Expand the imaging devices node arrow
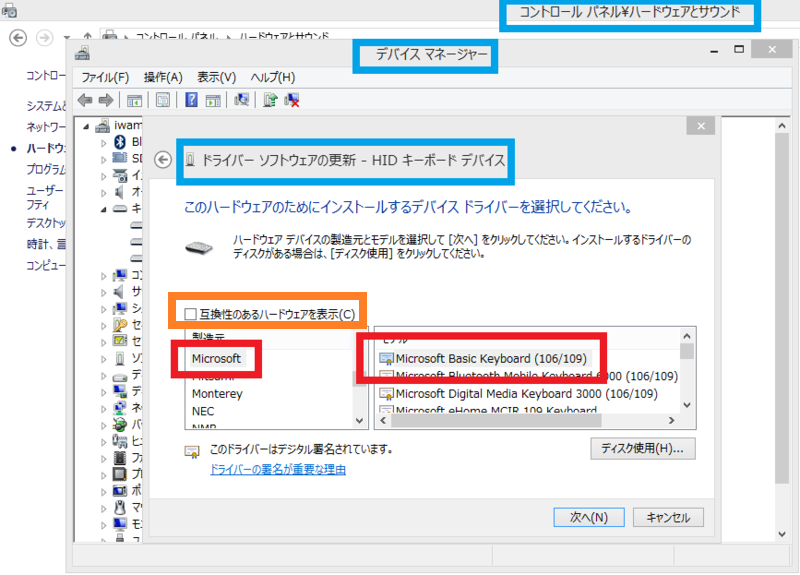800x575 pixels. coord(104,177)
